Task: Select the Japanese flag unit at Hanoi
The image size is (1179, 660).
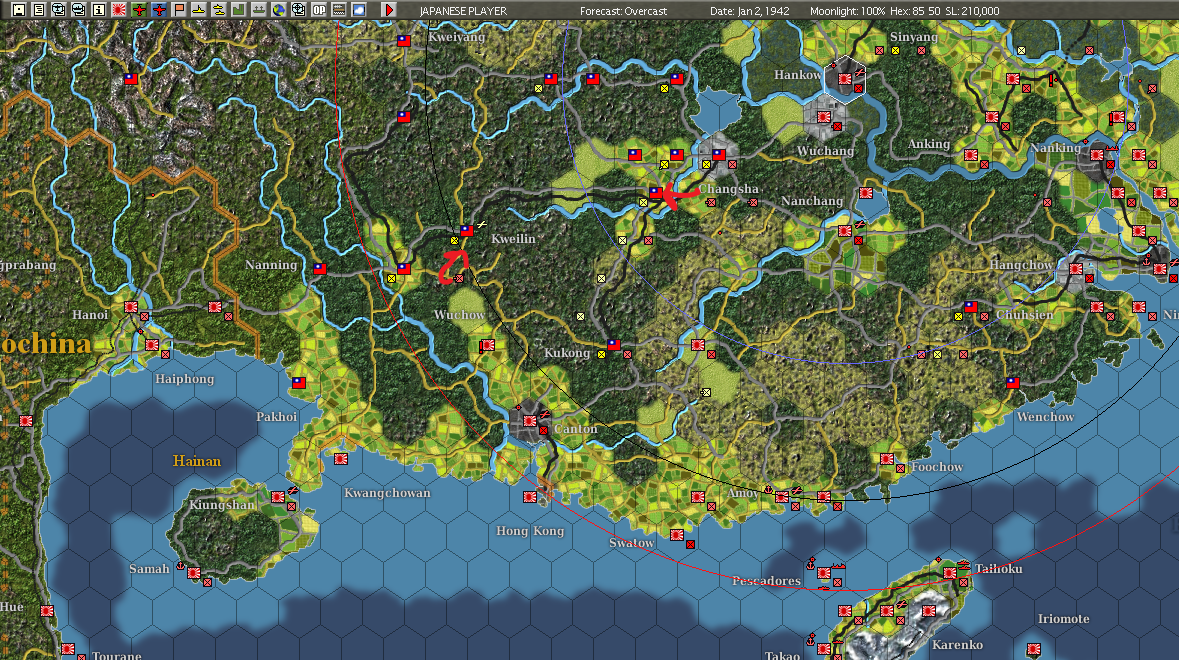Action: click(131, 307)
